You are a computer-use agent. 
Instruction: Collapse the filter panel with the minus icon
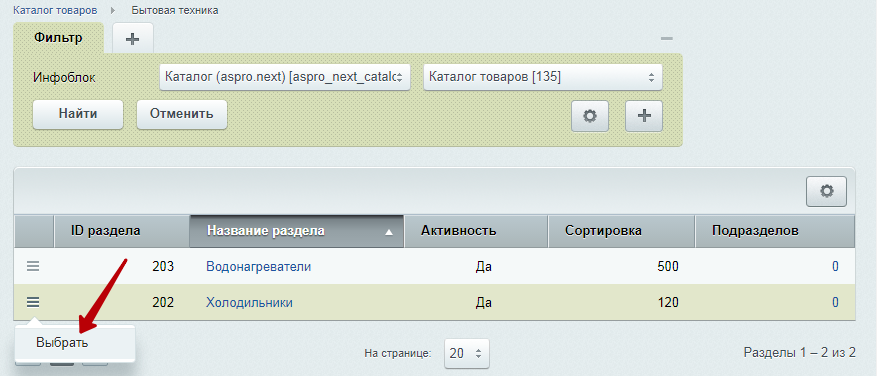pos(666,39)
